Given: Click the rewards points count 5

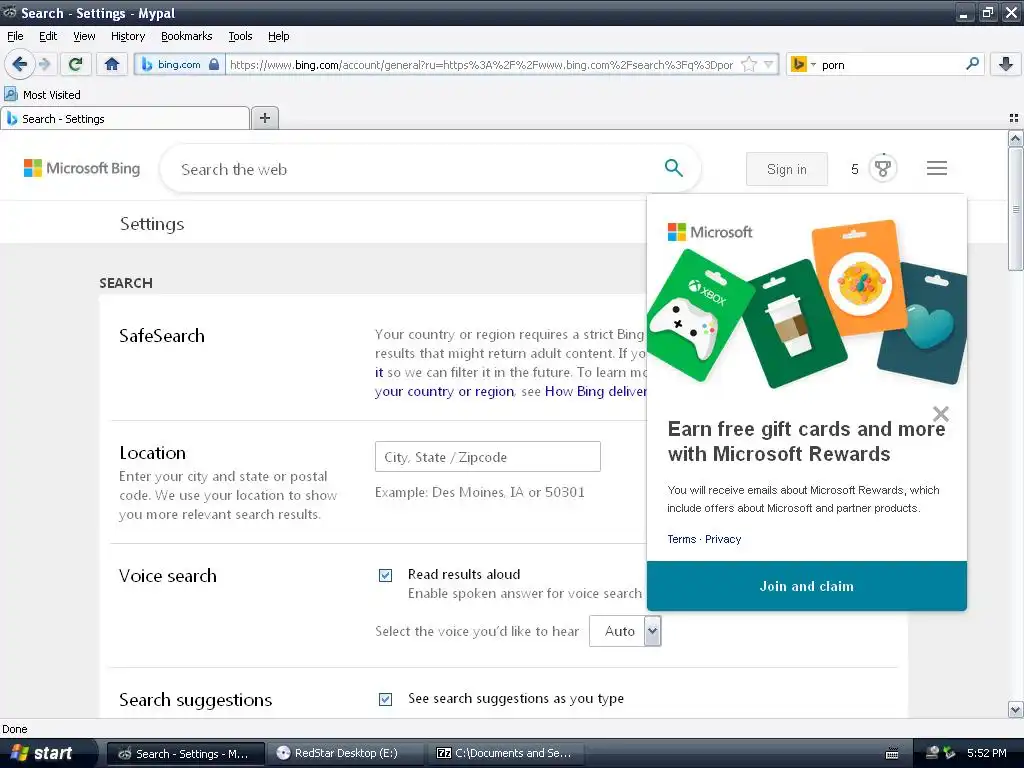Looking at the screenshot, I should click(854, 169).
